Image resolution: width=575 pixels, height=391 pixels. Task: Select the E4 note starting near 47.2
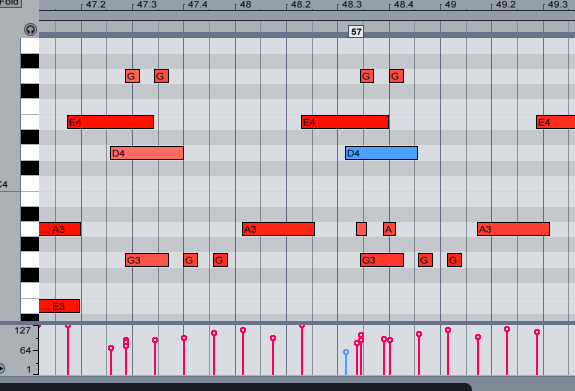point(110,122)
